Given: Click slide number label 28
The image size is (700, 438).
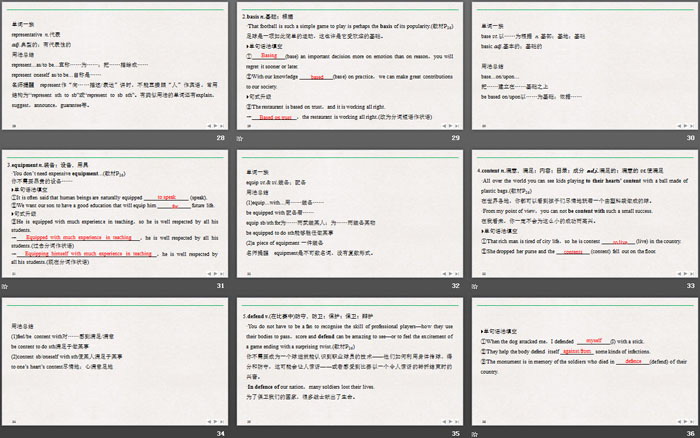Looking at the screenshot, I should coord(221,138).
